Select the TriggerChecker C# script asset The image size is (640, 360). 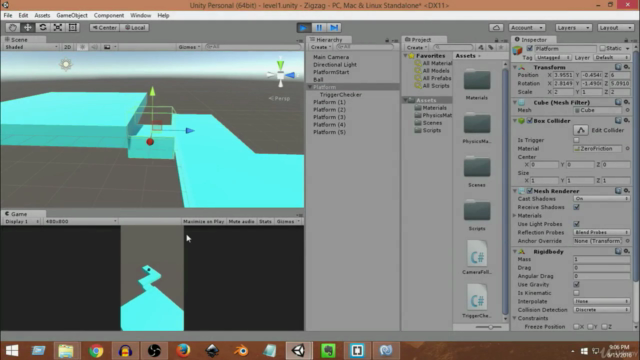click(x=477, y=298)
